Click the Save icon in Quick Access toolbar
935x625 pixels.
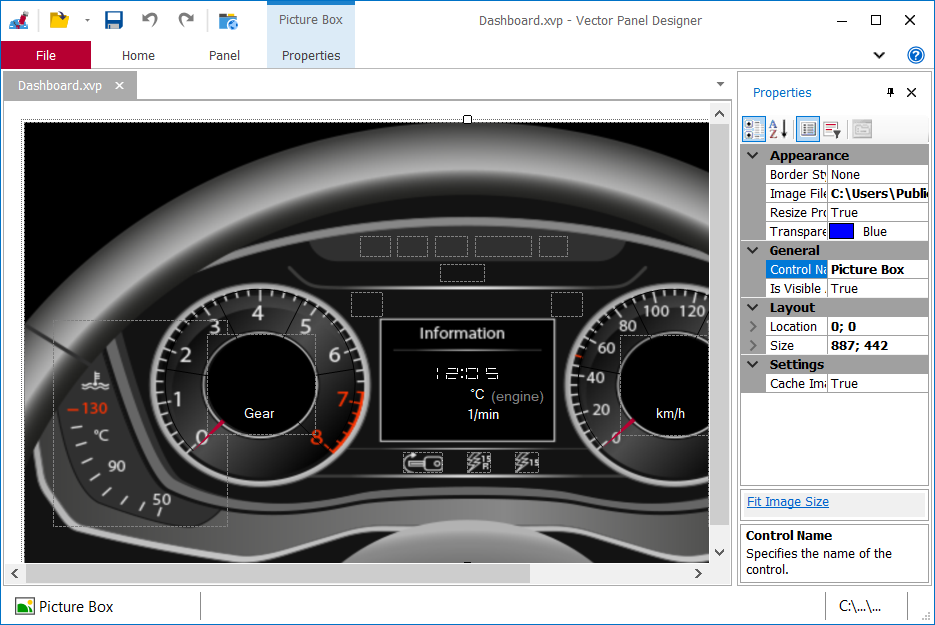pos(112,19)
